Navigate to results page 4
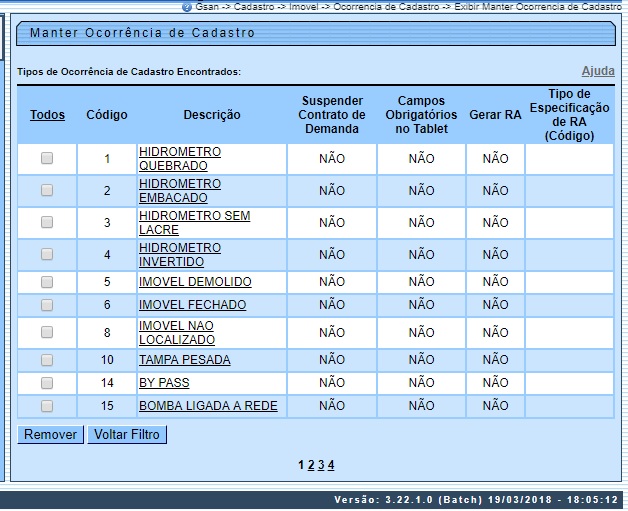628x511 pixels. [331, 465]
